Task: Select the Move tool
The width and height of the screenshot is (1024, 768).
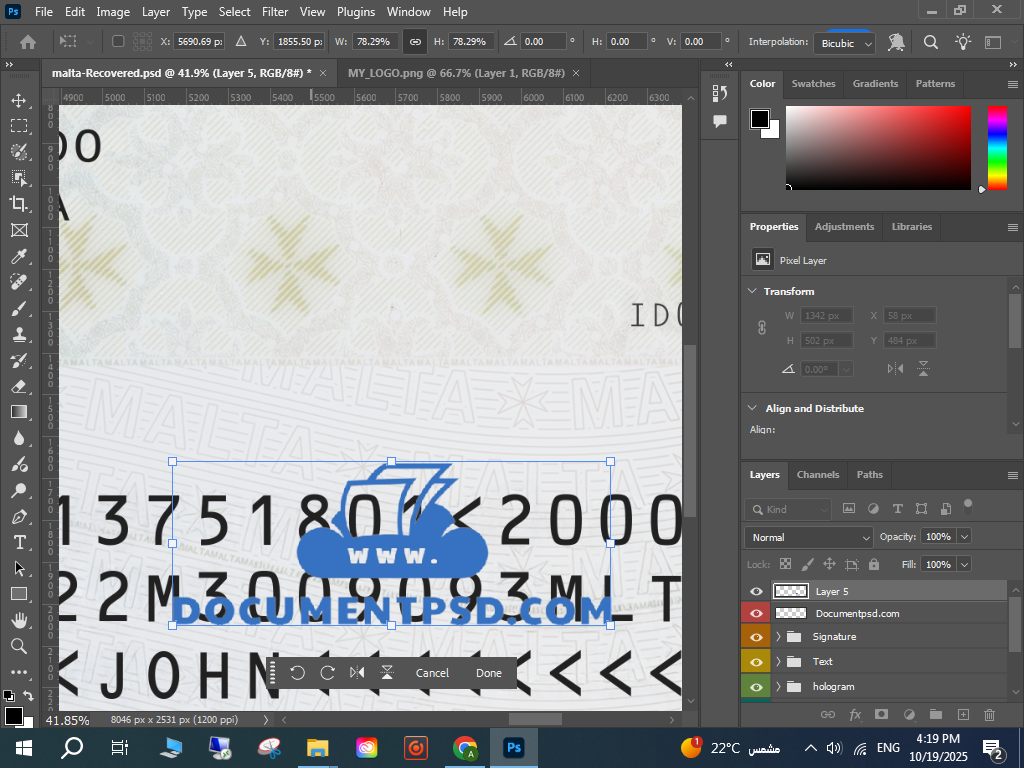Action: point(19,100)
